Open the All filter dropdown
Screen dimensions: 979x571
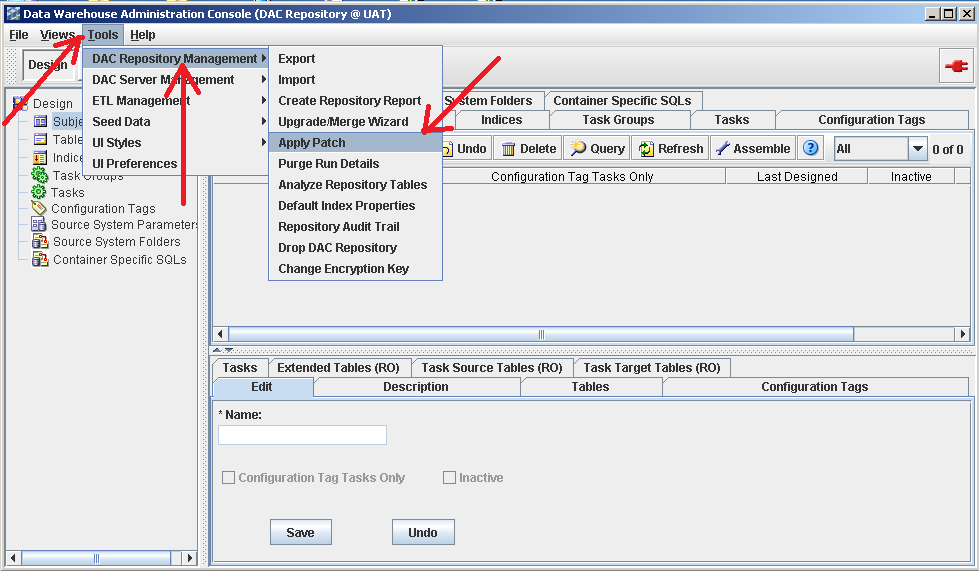(917, 149)
